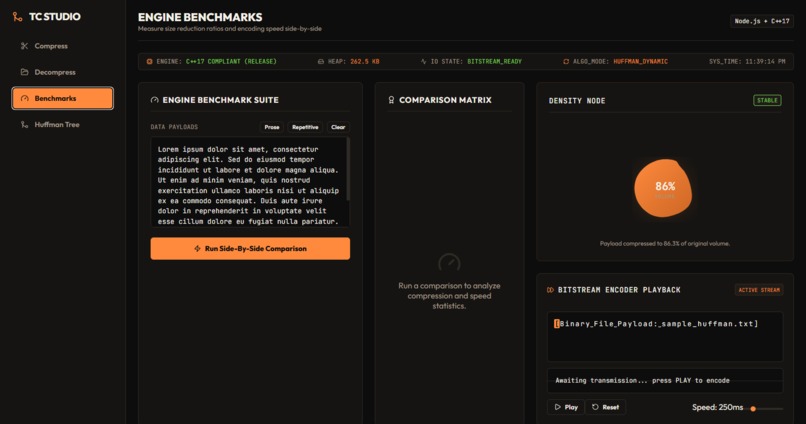The width and height of the screenshot is (806, 424).
Task: Click the SYS_TIME clock reading
Action: [747, 61]
